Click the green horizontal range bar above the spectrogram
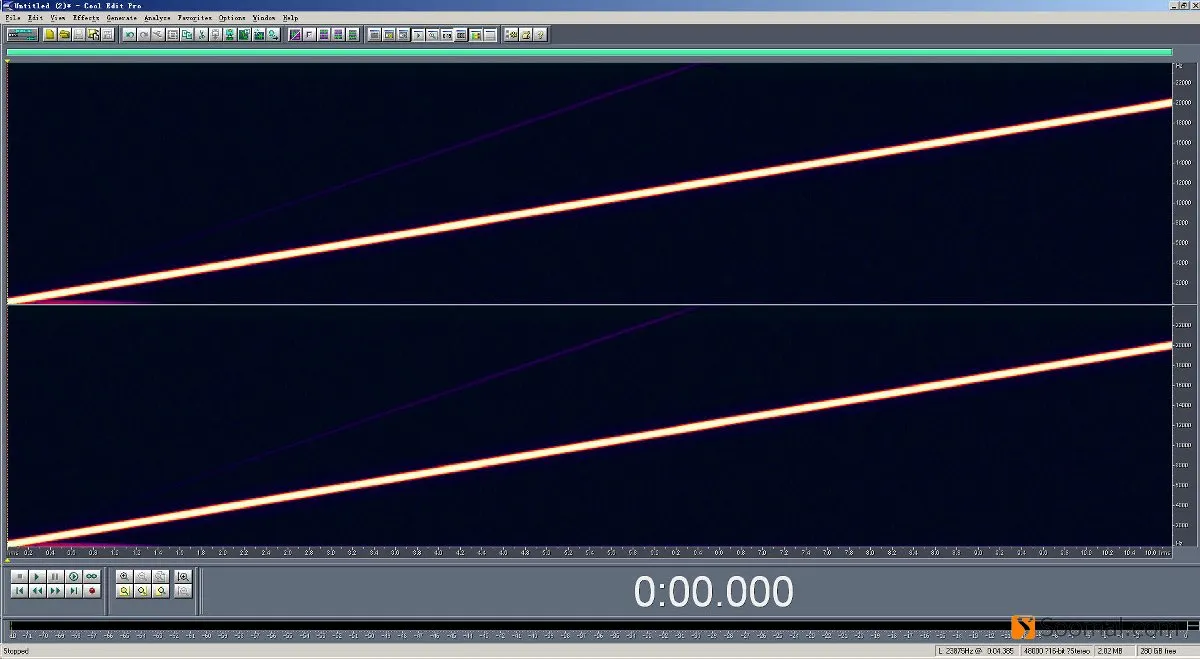This screenshot has width=1200, height=659. pyautogui.click(x=589, y=52)
